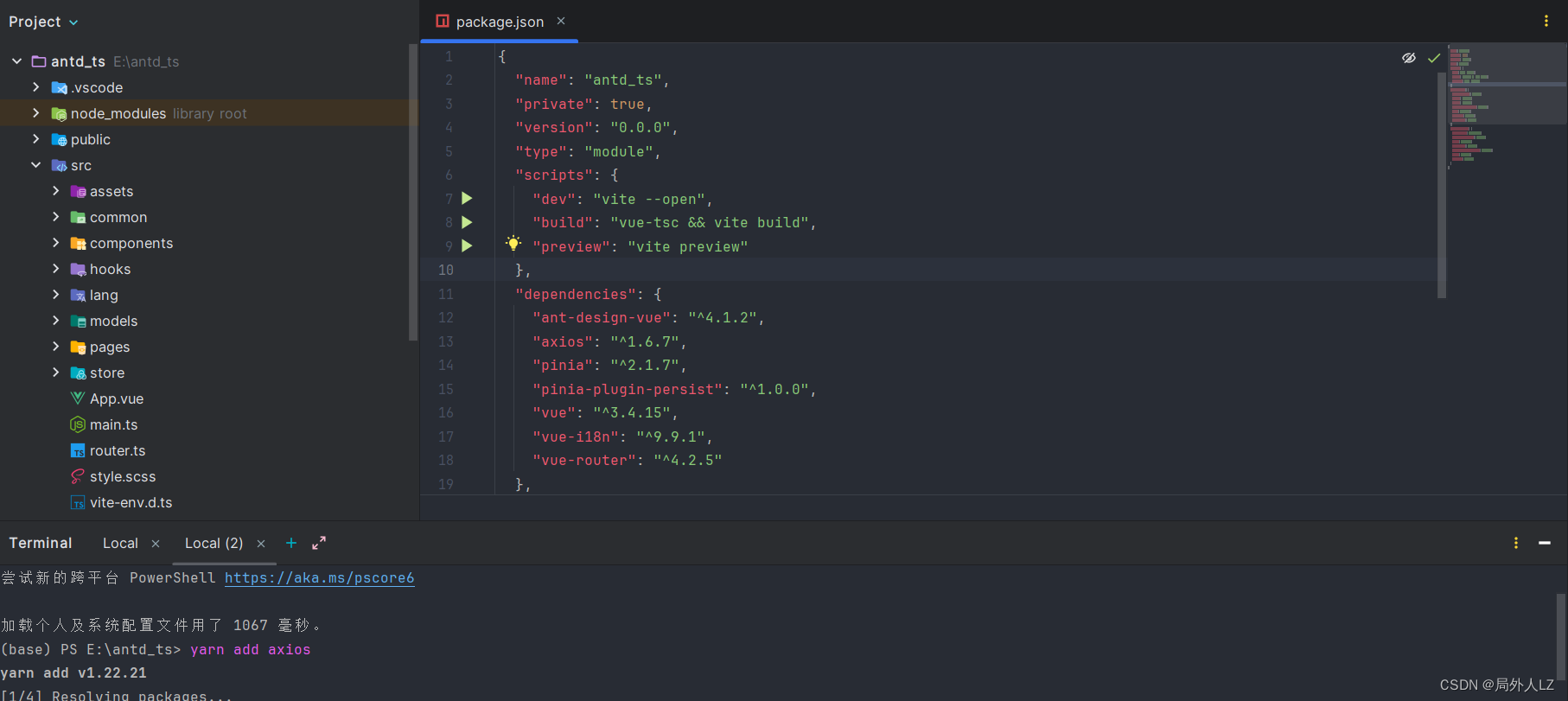Close the package.json editor tab
1568x701 pixels.
coord(561,21)
